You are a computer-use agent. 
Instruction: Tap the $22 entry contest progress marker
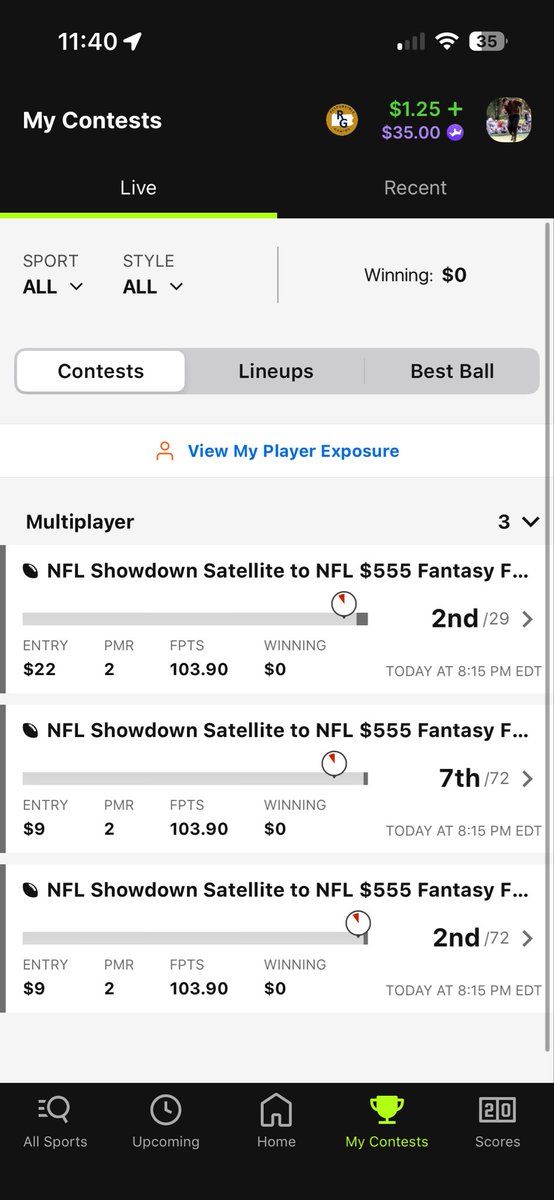tap(344, 603)
